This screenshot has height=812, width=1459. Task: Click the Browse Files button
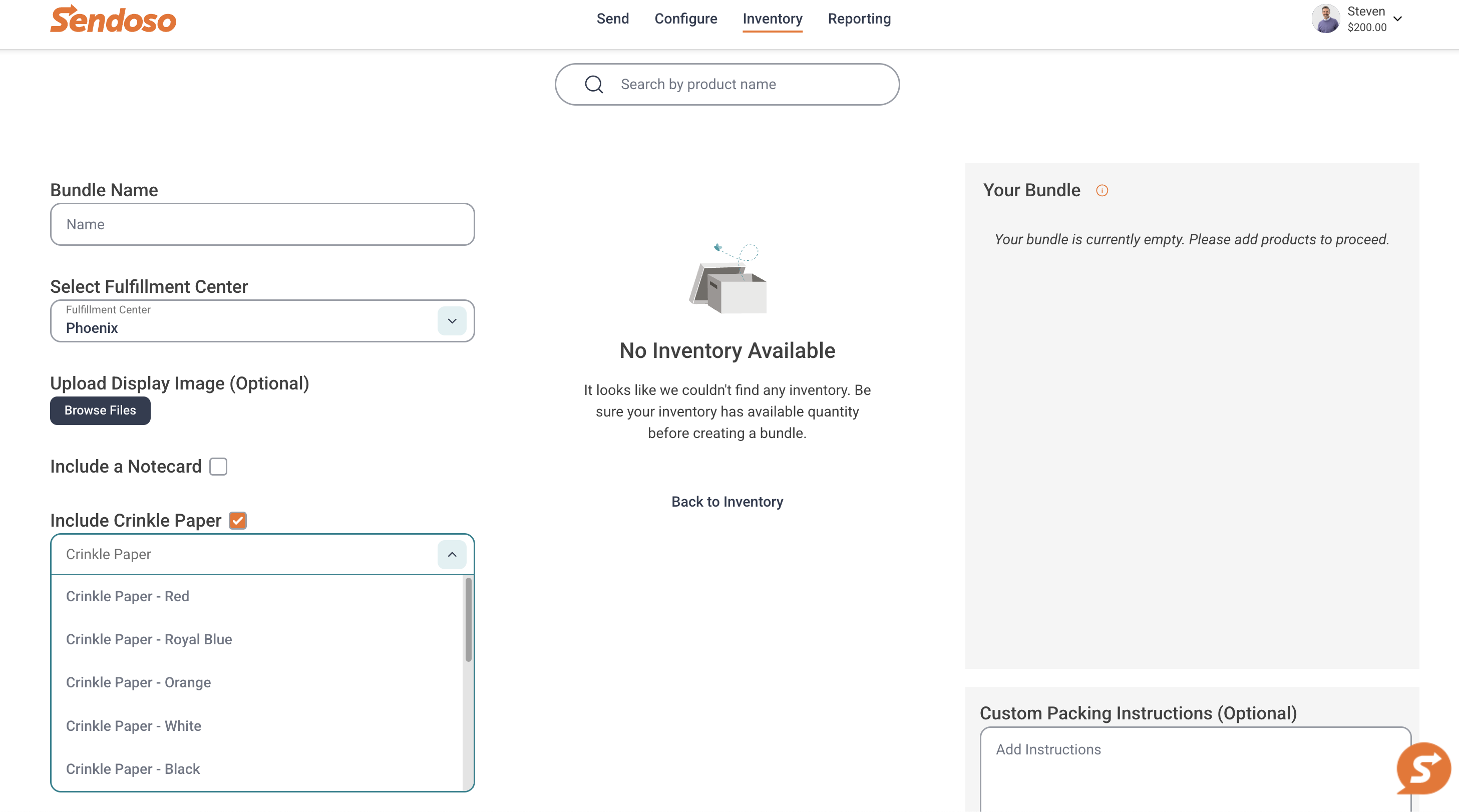point(100,411)
